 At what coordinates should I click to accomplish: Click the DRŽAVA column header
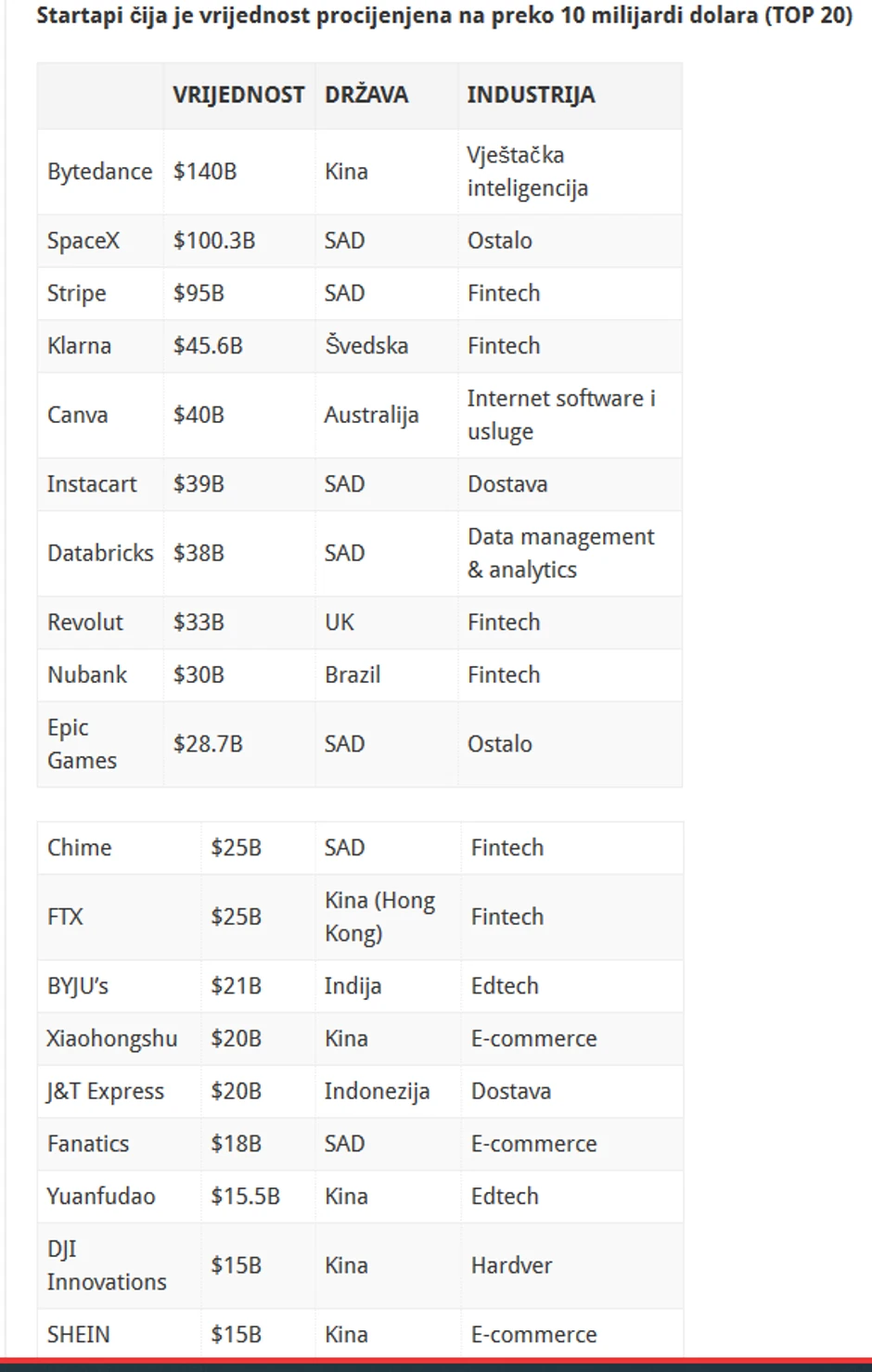point(366,95)
